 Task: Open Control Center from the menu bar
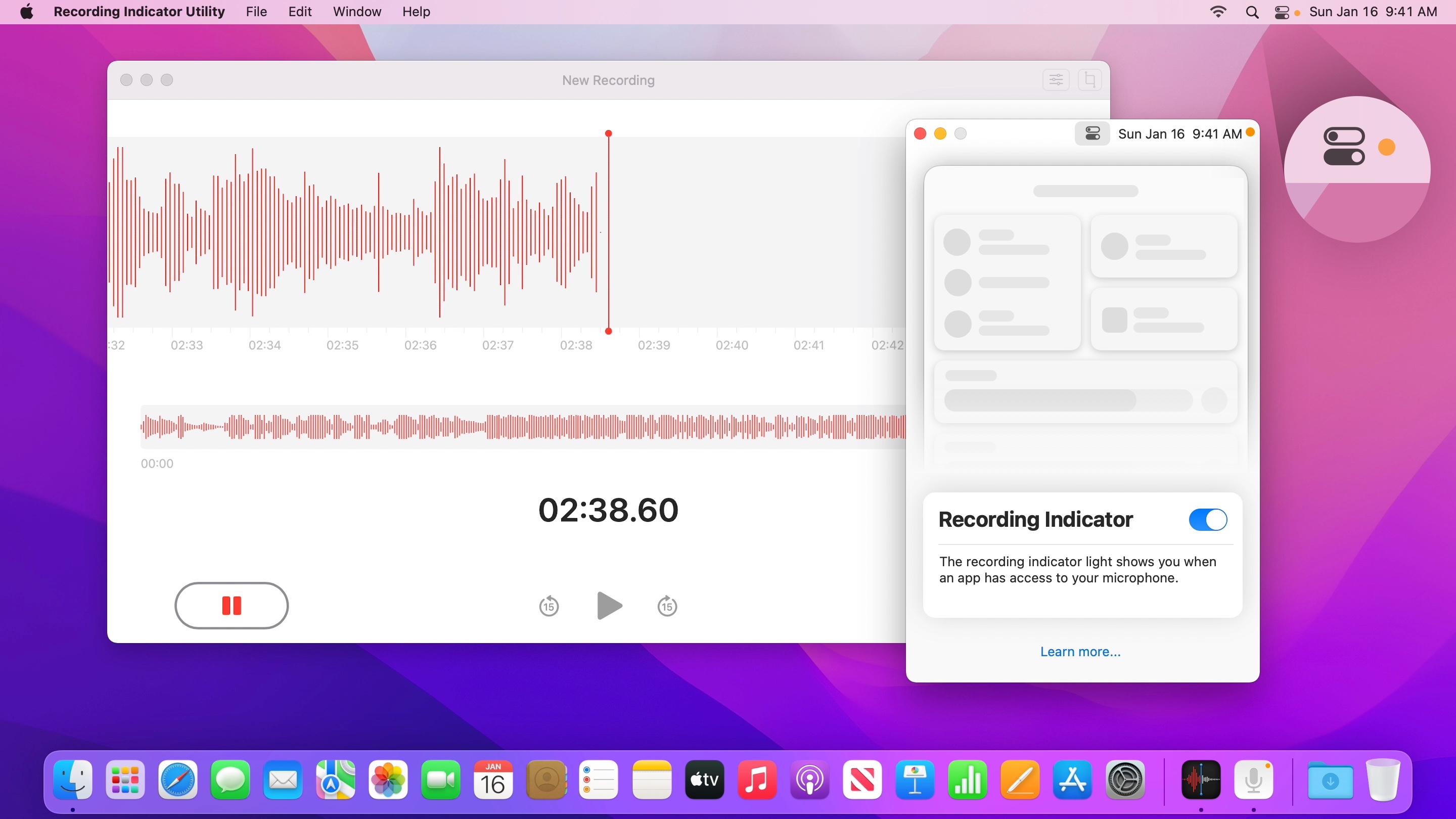pos(1282,12)
